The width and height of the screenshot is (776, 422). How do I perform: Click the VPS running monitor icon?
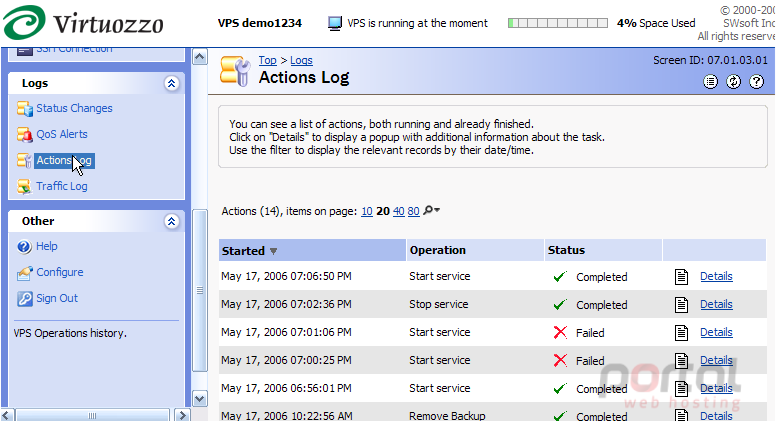pos(335,23)
